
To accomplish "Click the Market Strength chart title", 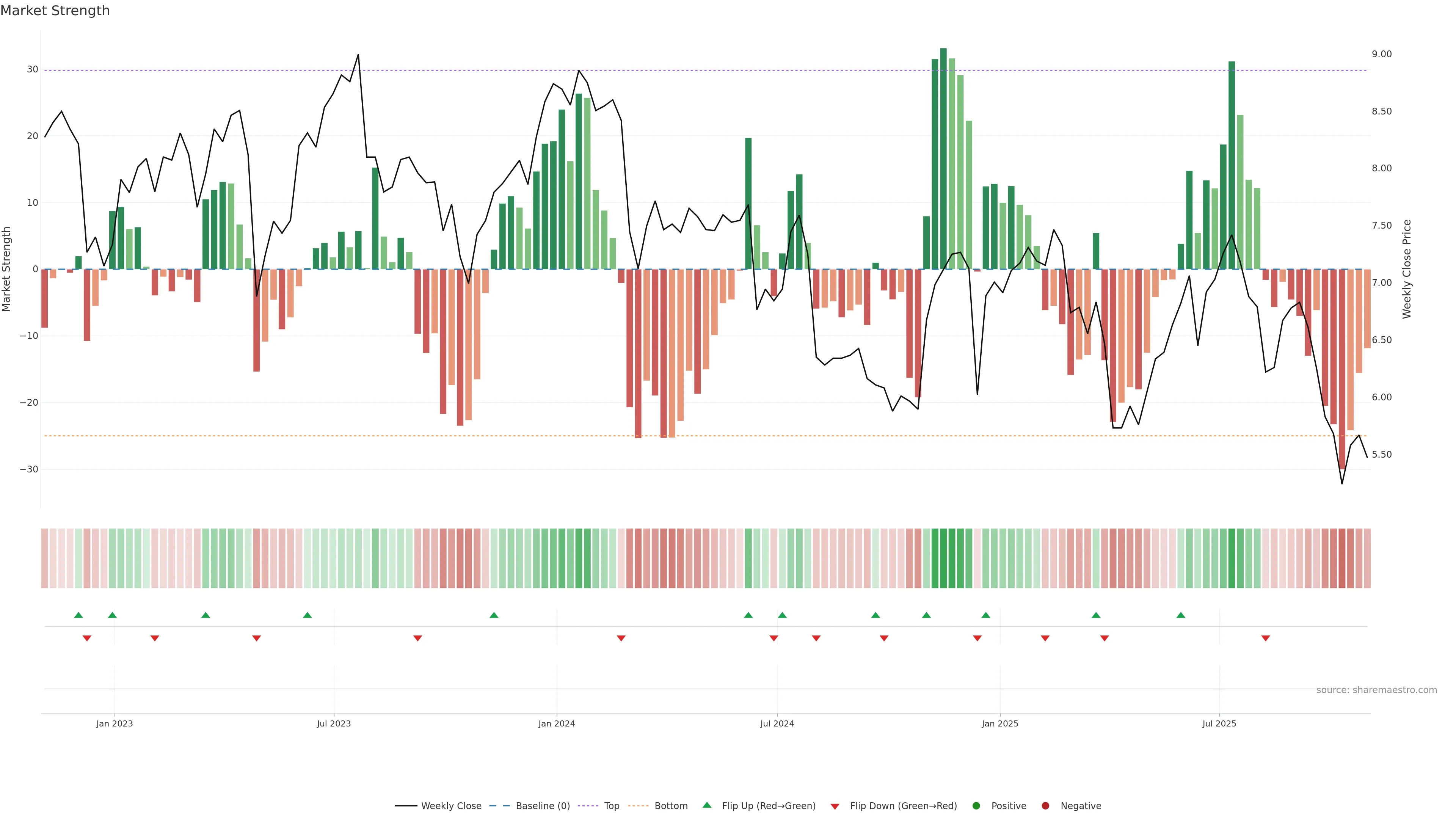I will (x=55, y=11).
